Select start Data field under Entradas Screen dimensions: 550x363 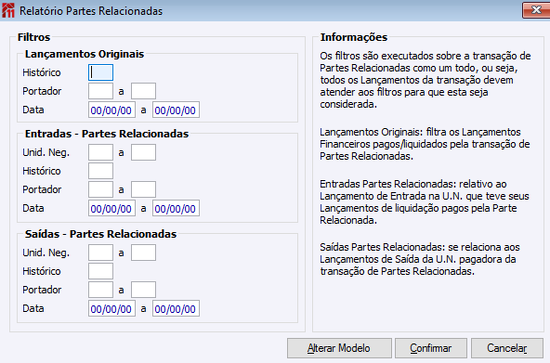112,208
